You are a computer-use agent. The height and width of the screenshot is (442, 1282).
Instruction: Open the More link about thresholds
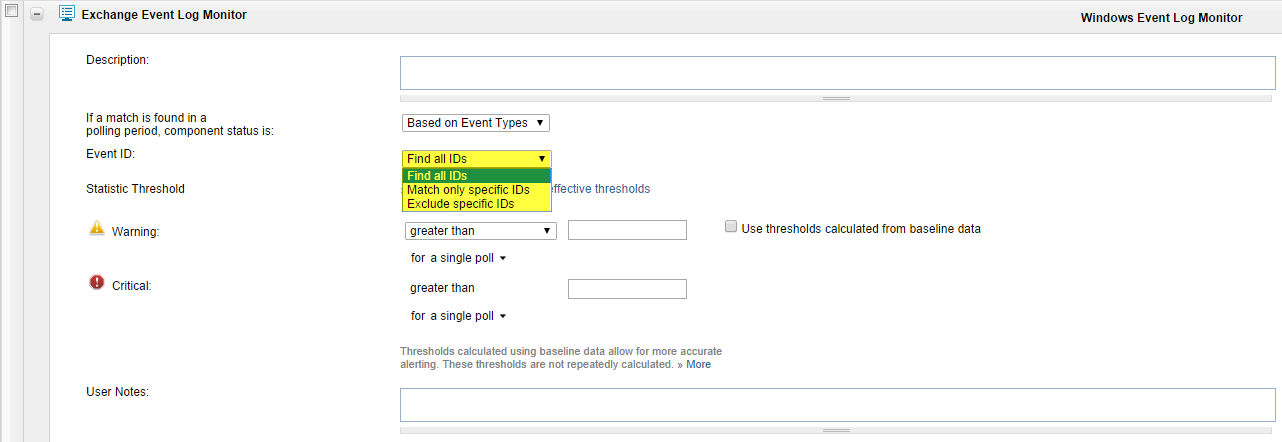tap(698, 364)
